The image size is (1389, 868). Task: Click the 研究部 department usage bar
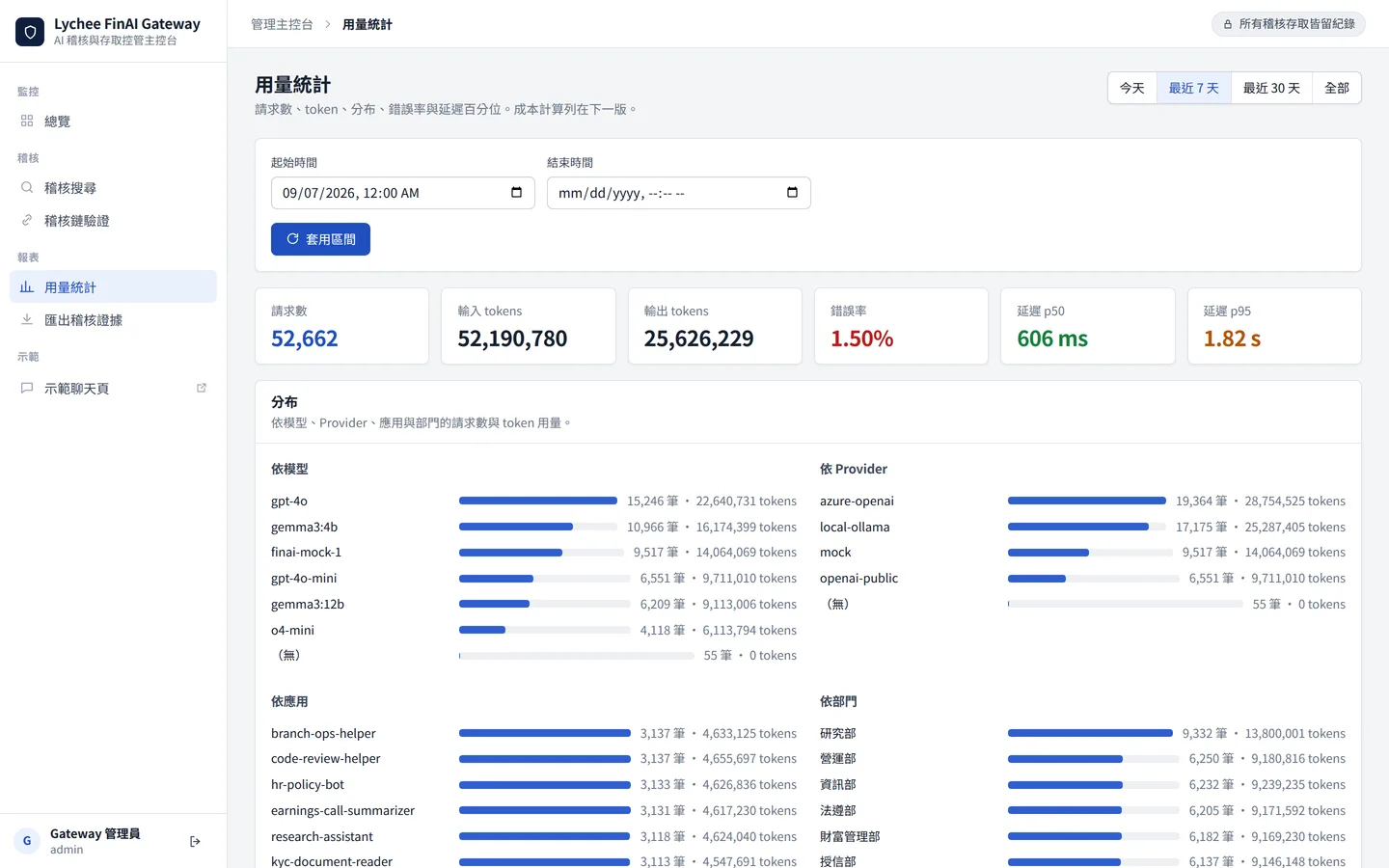(1090, 733)
